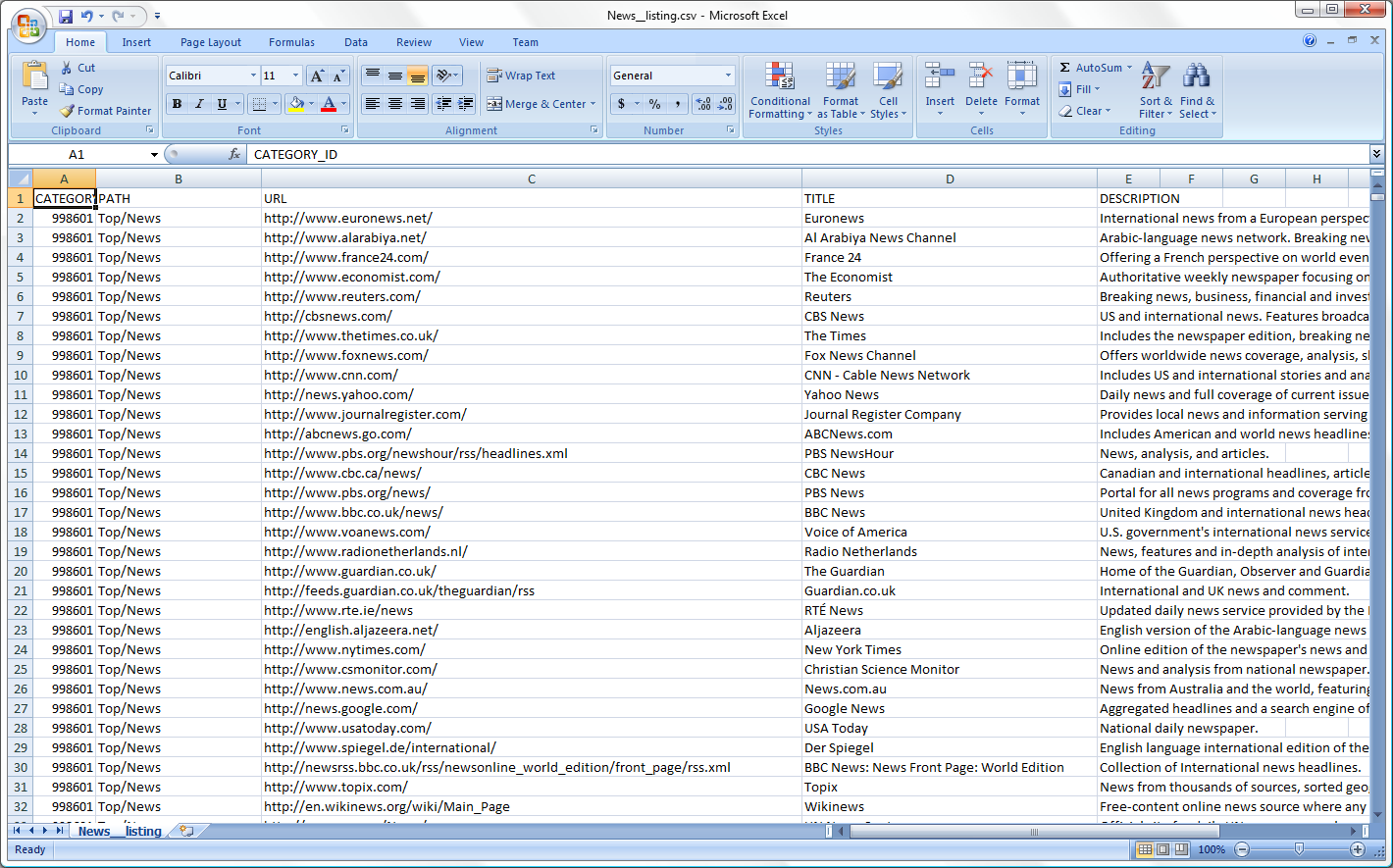The image size is (1393, 868).
Task: Expand the Clear dropdown
Action: 1109,111
